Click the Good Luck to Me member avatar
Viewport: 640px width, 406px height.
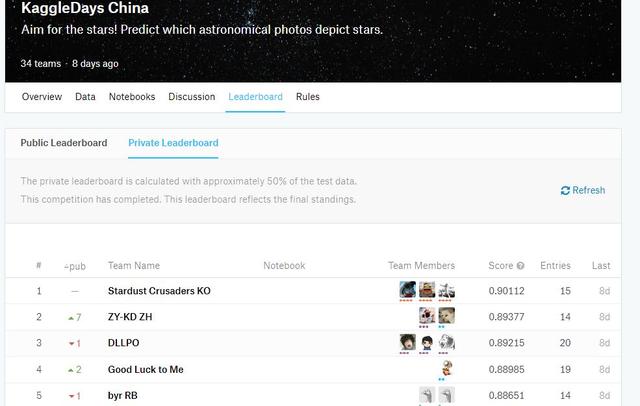(x=447, y=368)
